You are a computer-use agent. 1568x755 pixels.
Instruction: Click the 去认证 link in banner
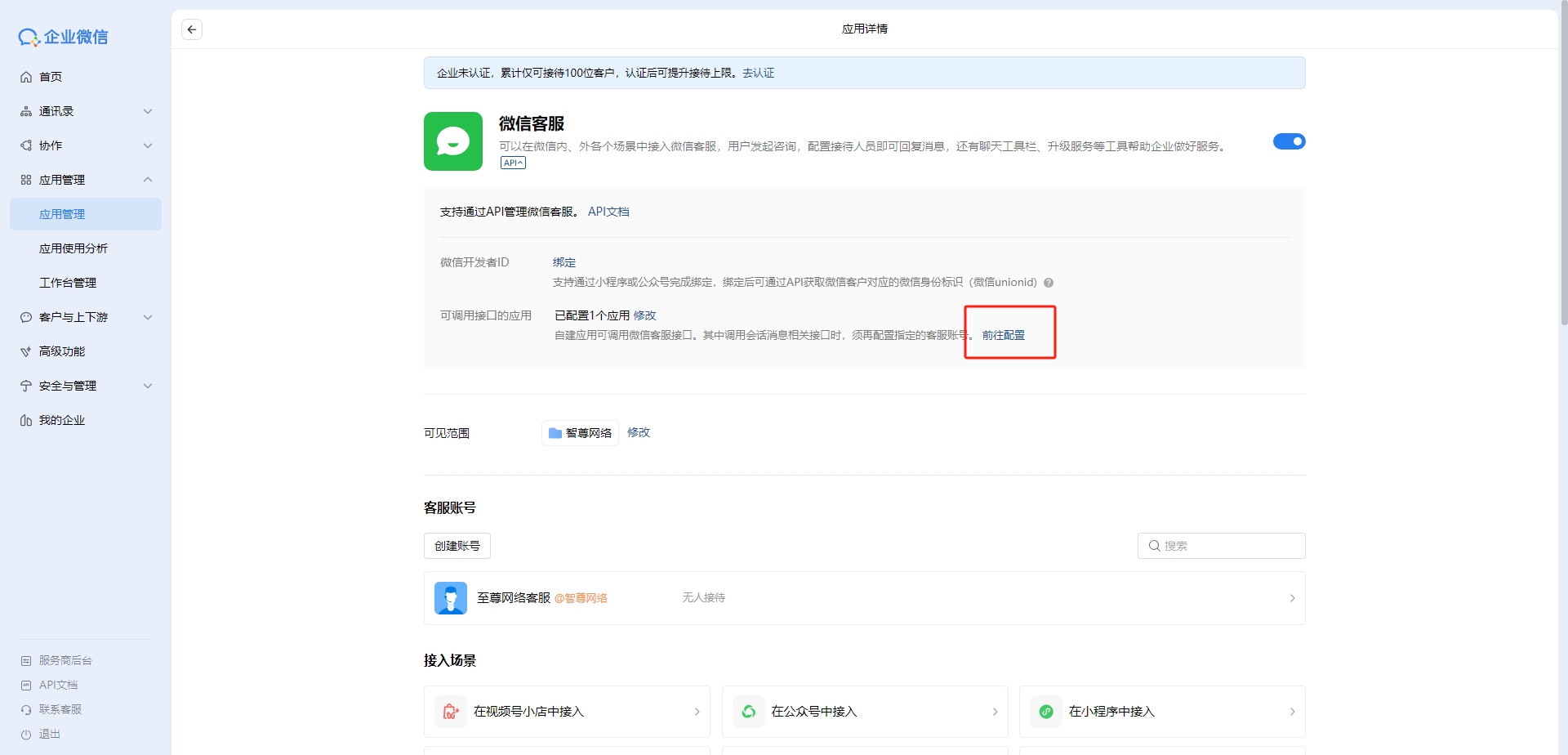[x=758, y=73]
